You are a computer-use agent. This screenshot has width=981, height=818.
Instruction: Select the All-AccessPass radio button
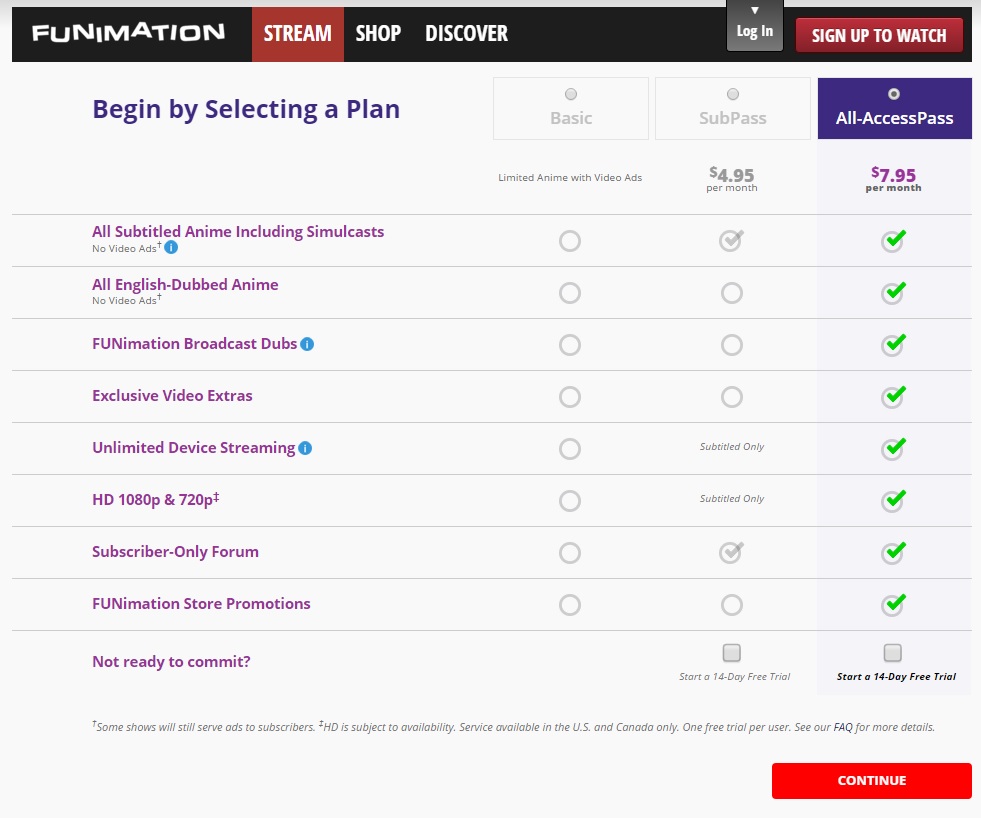(x=894, y=94)
